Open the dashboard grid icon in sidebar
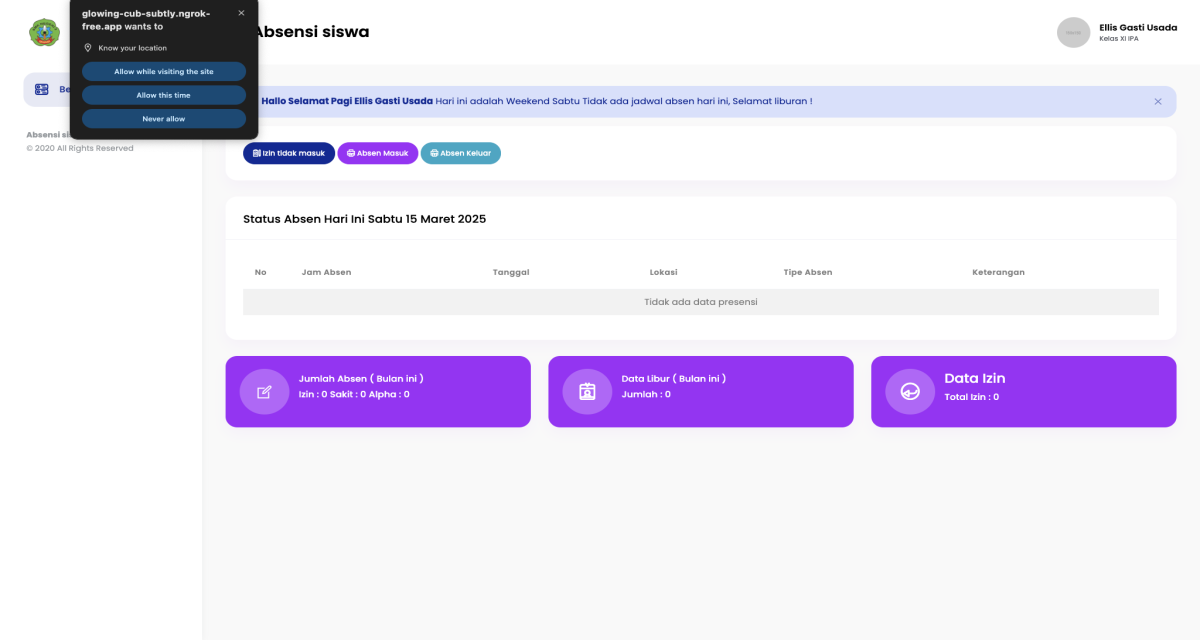Screen dimensions: 1200x640 tap(42, 89)
